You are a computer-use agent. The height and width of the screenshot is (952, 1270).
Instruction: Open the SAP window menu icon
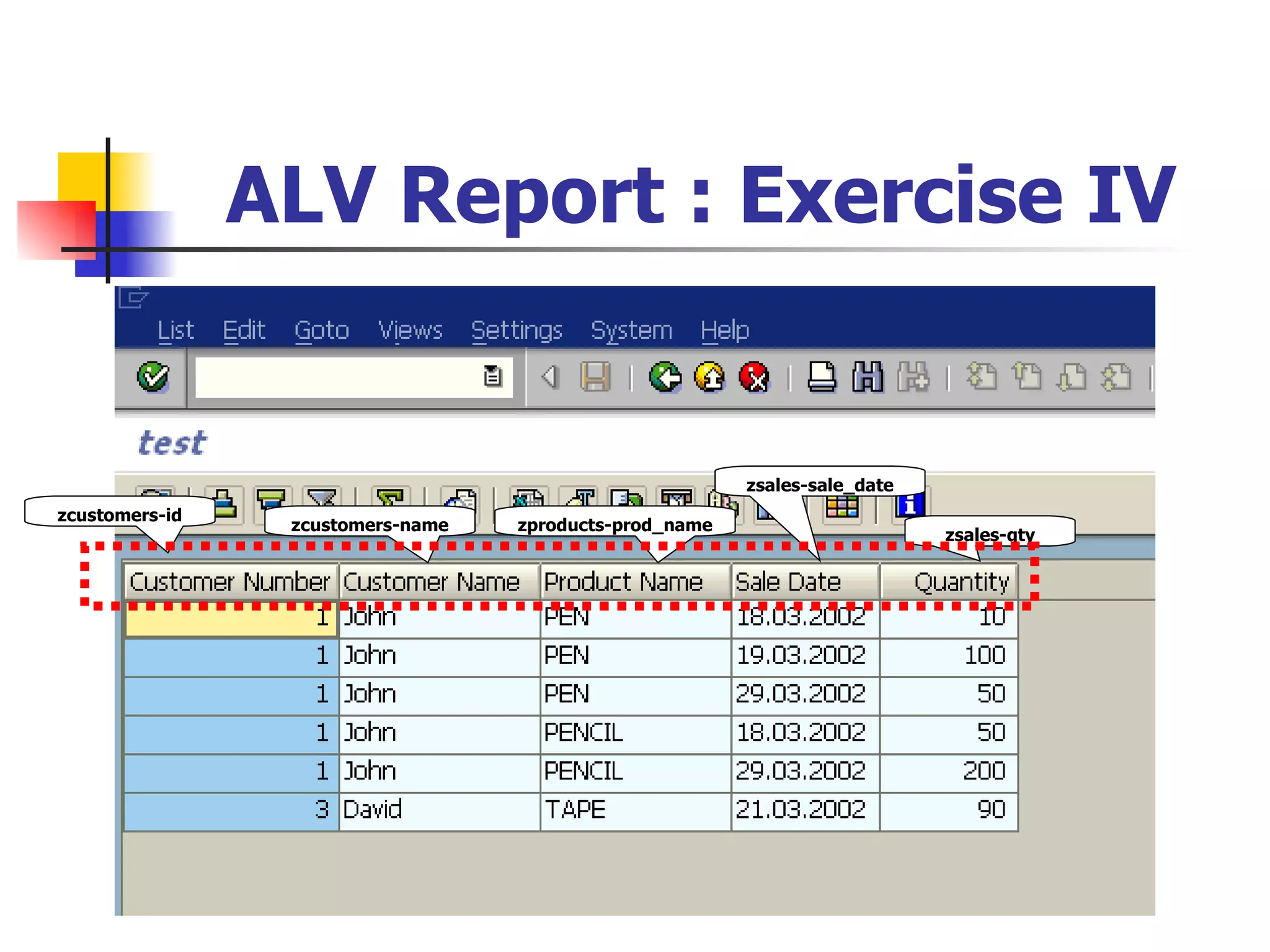[133, 298]
